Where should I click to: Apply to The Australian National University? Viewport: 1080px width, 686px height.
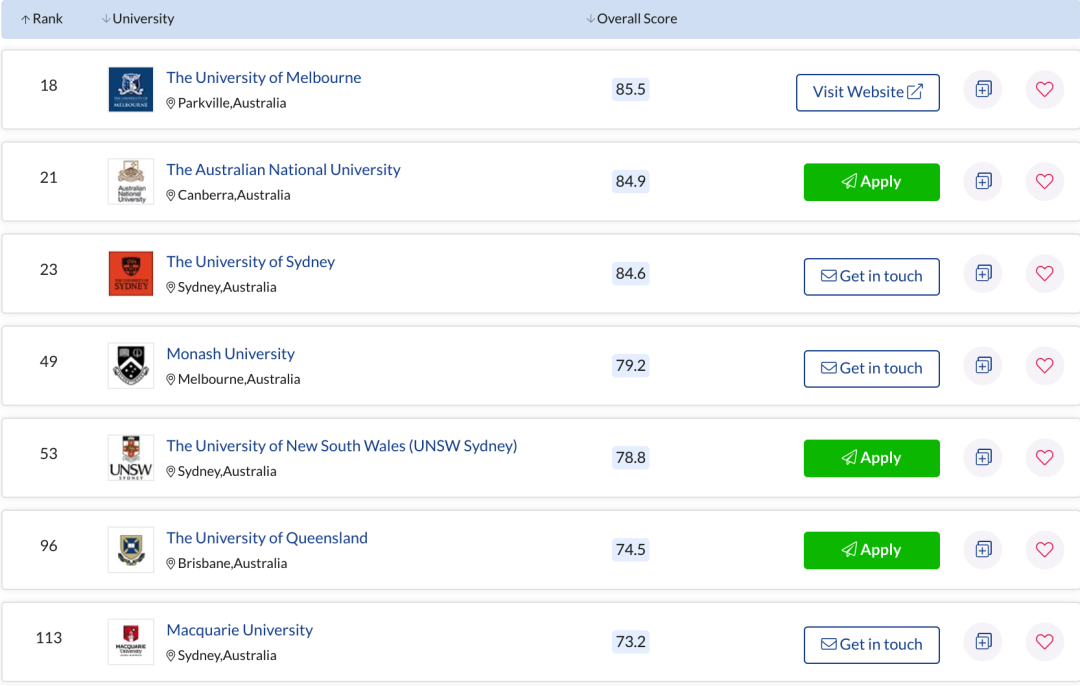871,182
